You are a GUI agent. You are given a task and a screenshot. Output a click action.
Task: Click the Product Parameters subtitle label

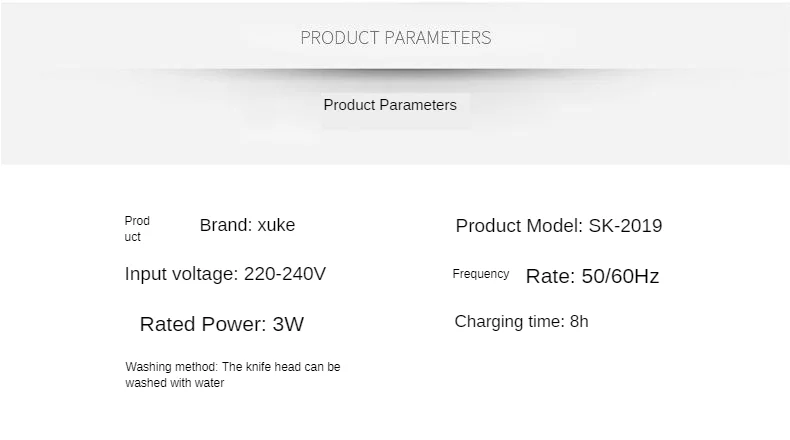pos(390,105)
